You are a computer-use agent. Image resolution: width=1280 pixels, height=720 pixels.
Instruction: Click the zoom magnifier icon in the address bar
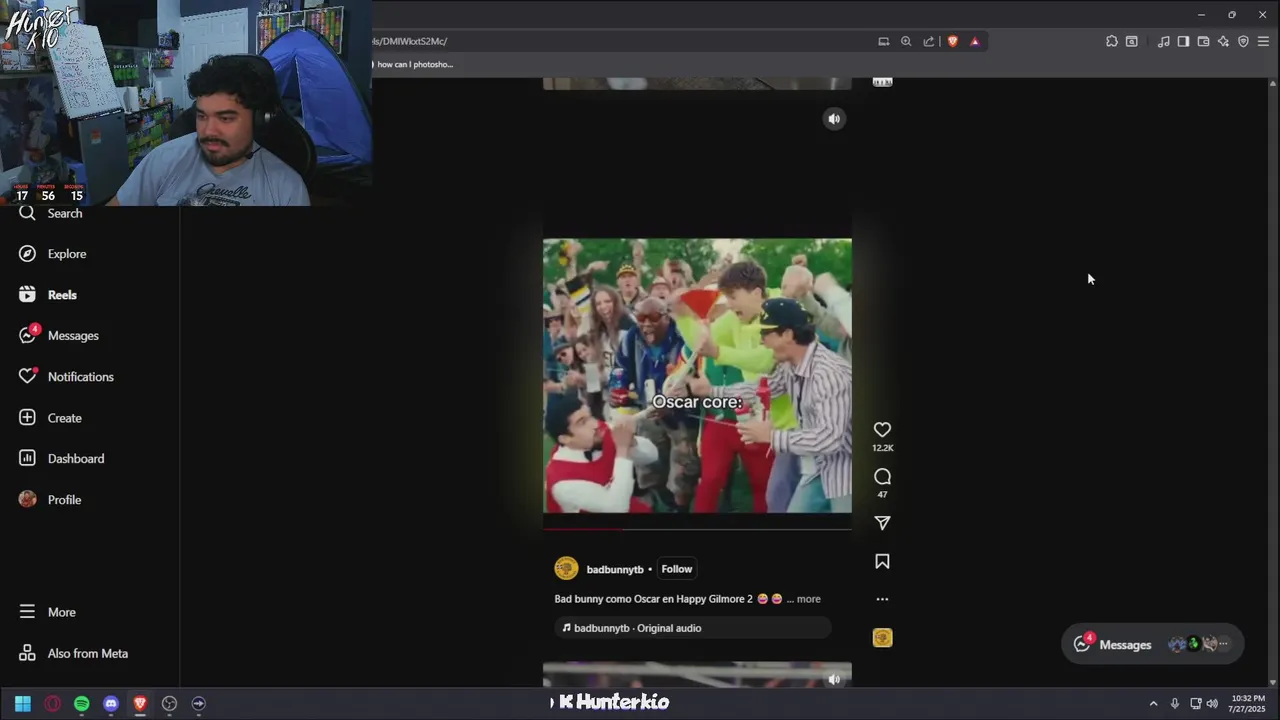pyautogui.click(x=906, y=41)
